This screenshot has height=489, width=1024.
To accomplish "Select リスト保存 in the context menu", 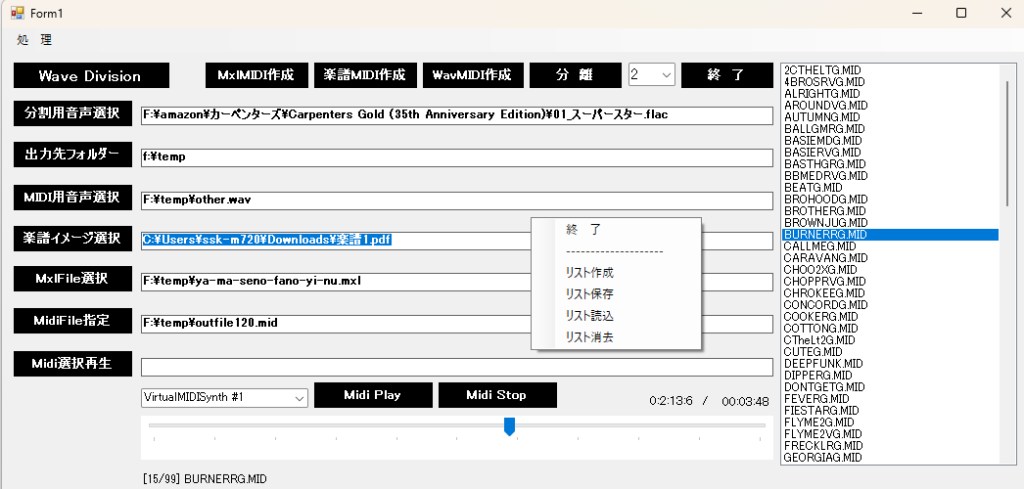I will coord(589,294).
